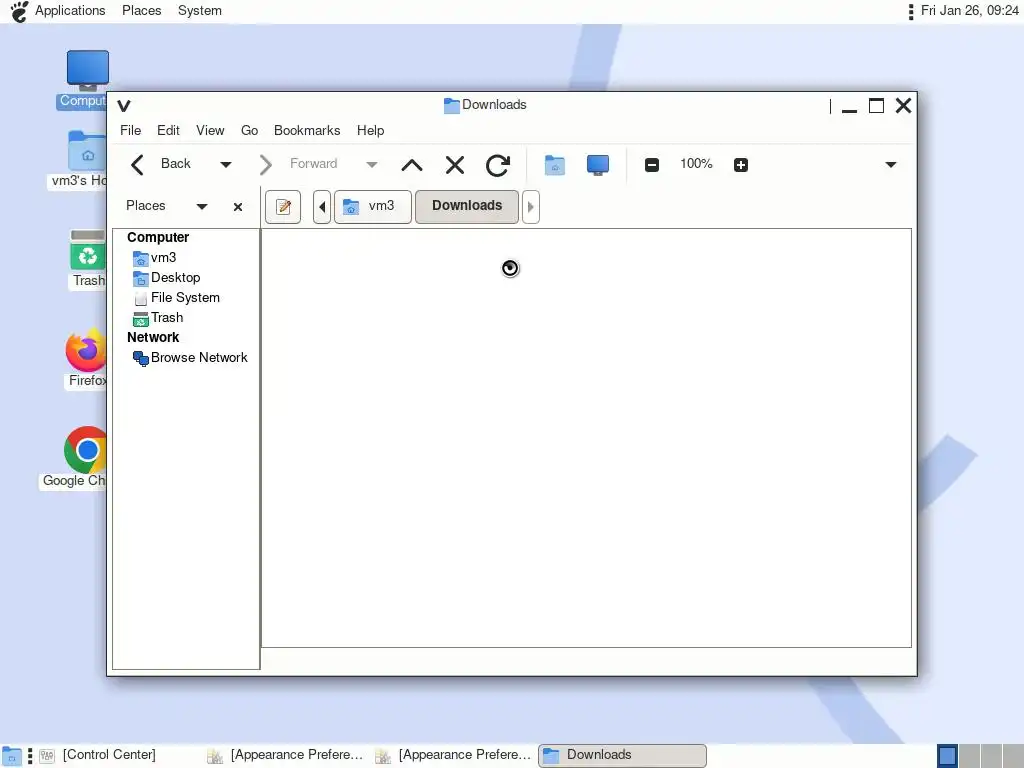Screen dimensions: 1024x768
Task: Select the Computer desktop icon
Action: click(x=83, y=79)
